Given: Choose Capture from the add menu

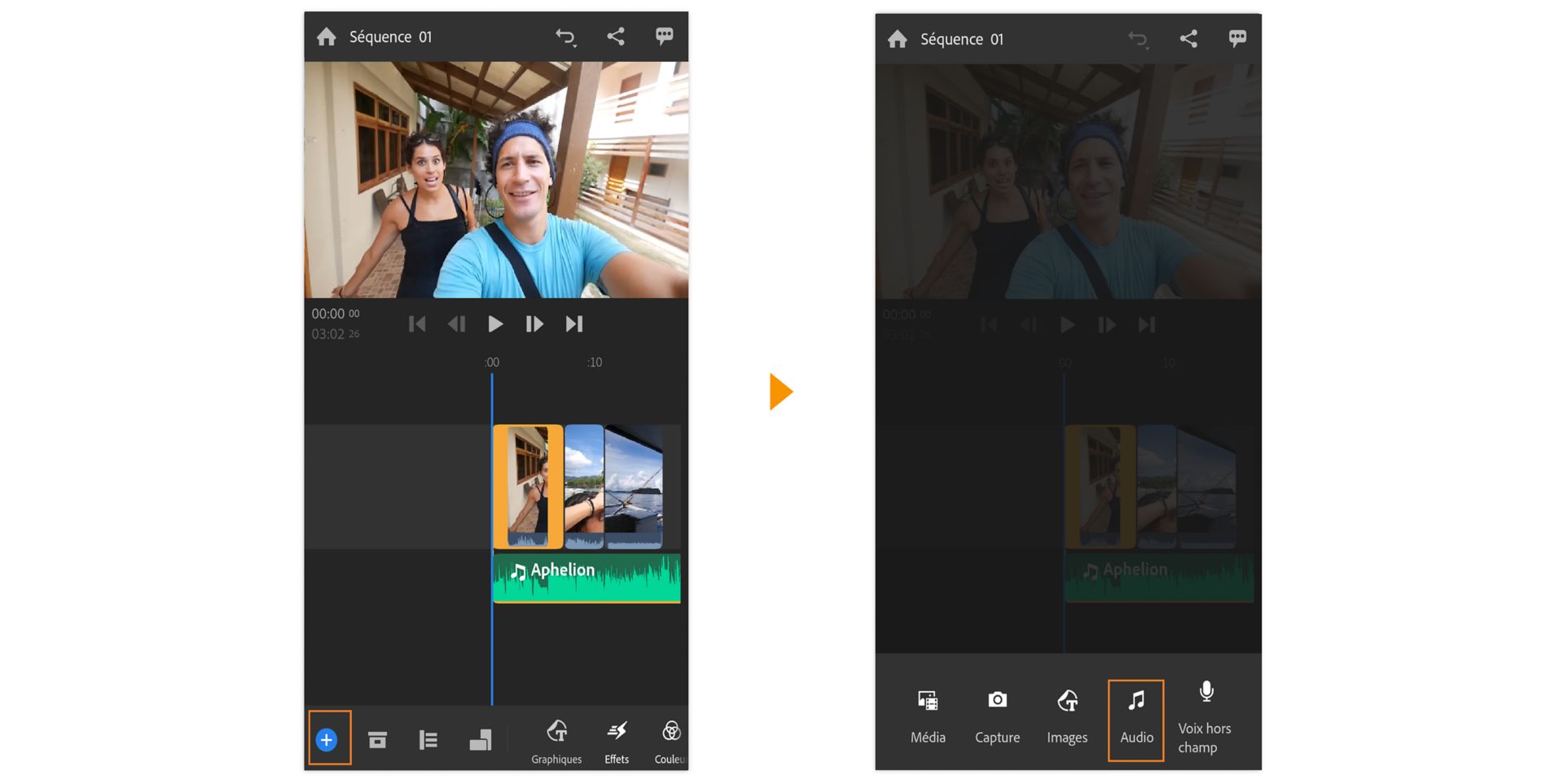Looking at the screenshot, I should pos(997,717).
